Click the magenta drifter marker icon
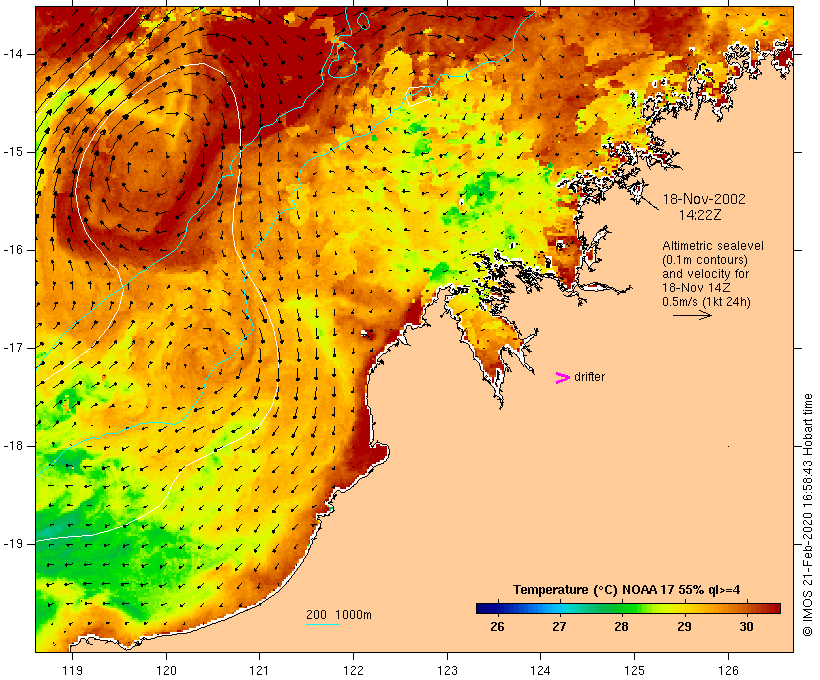 pos(563,378)
